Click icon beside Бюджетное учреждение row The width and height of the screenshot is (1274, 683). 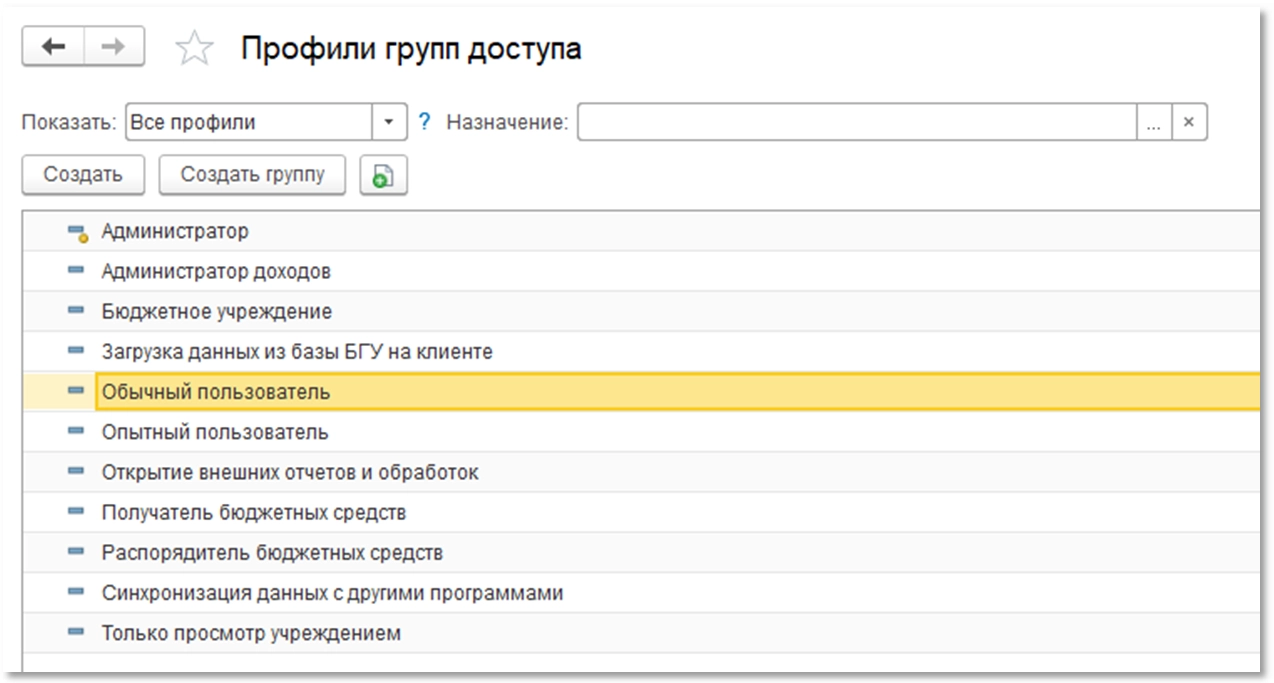(75, 311)
